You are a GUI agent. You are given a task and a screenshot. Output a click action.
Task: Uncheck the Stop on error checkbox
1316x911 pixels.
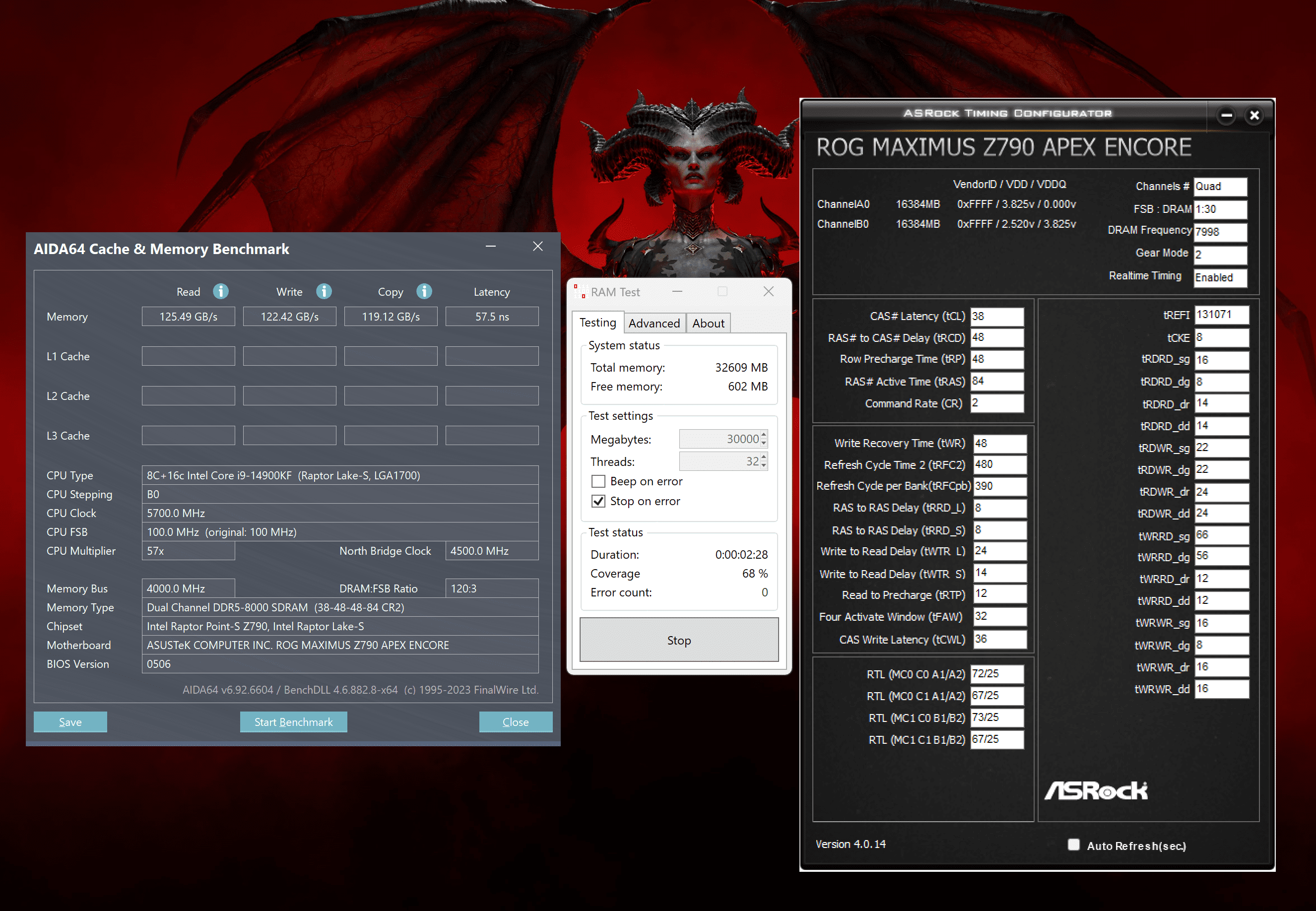point(598,501)
